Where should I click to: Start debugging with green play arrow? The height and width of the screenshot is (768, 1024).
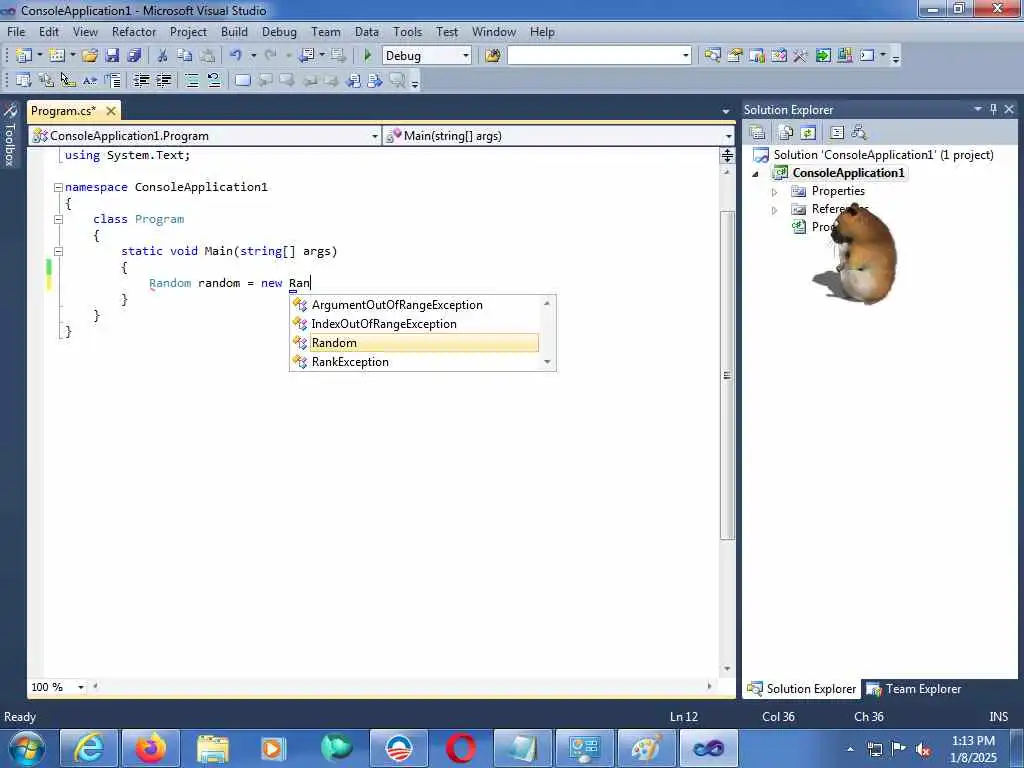(x=368, y=56)
